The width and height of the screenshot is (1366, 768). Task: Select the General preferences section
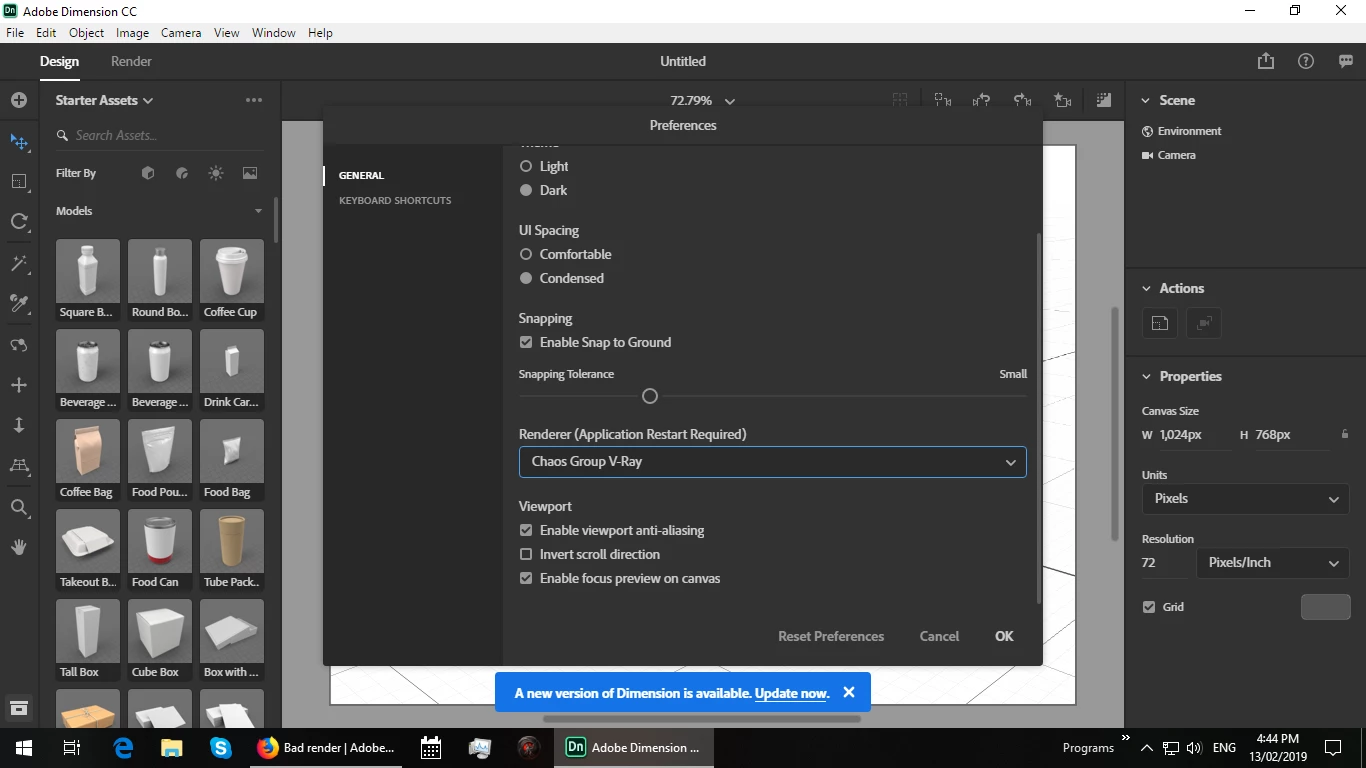click(361, 176)
